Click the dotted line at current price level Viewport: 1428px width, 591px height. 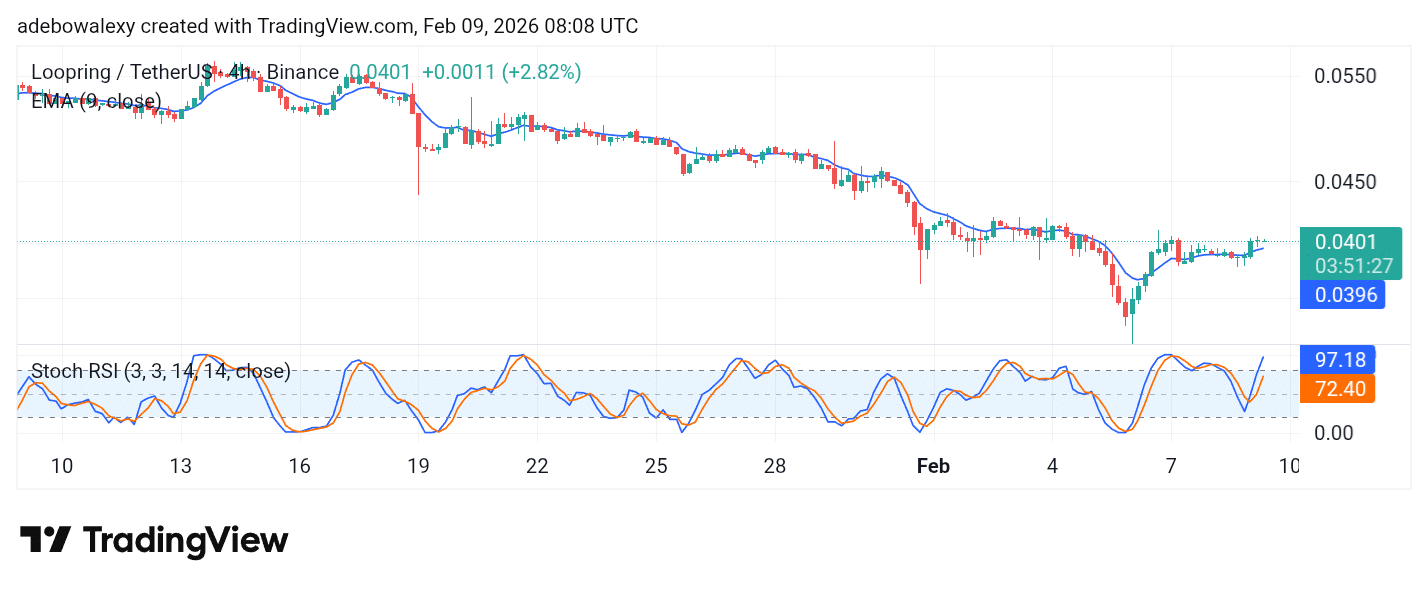(x=600, y=240)
